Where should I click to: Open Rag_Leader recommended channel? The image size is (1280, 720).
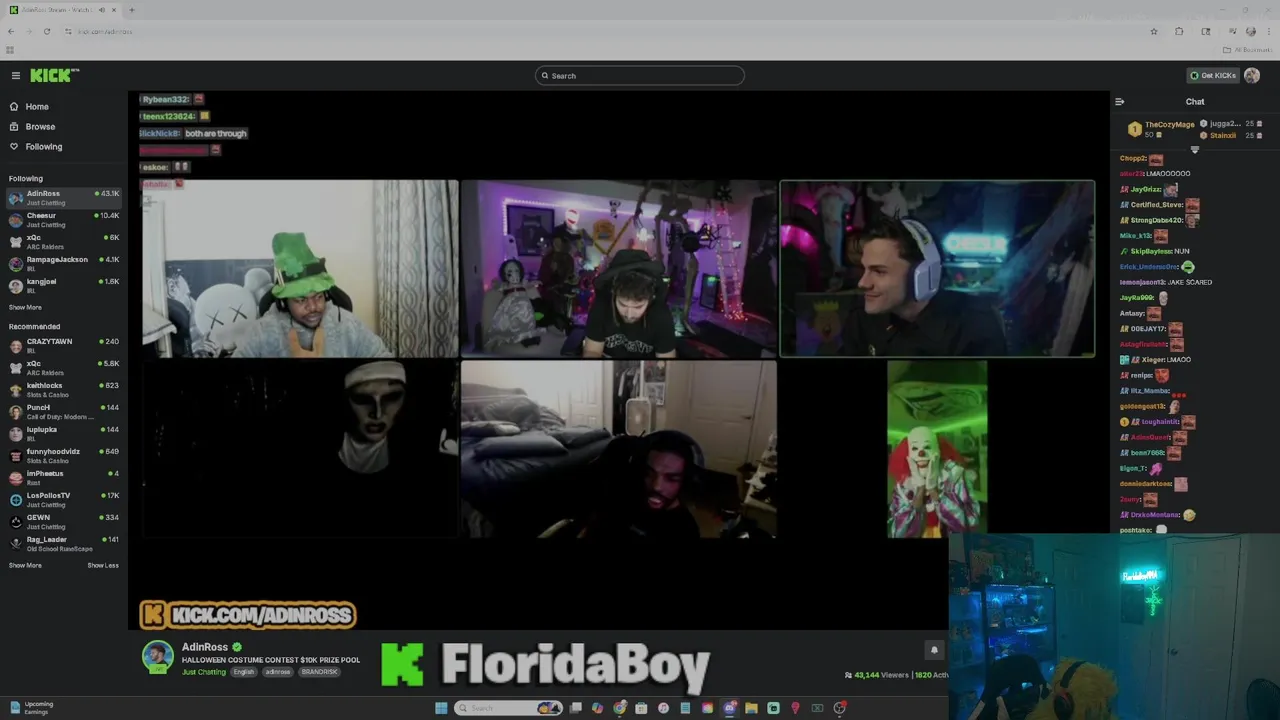tap(64, 544)
